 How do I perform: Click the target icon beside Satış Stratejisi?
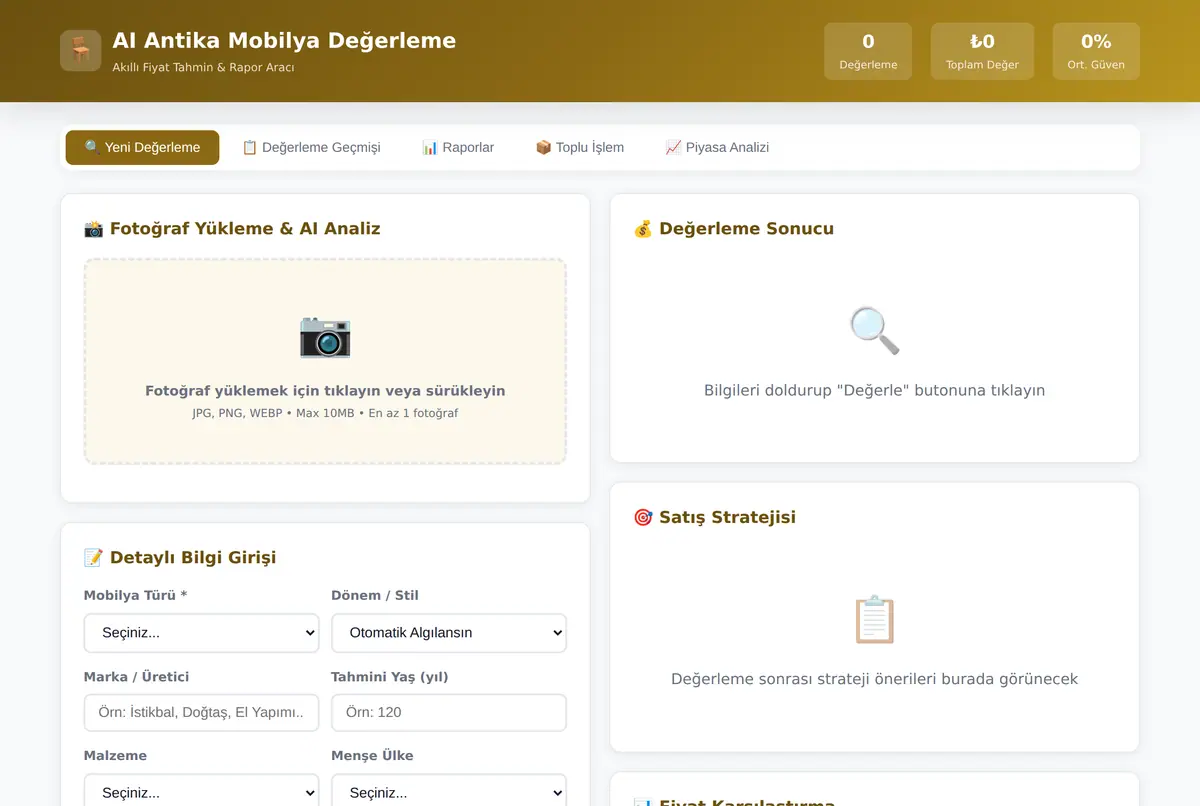click(643, 518)
